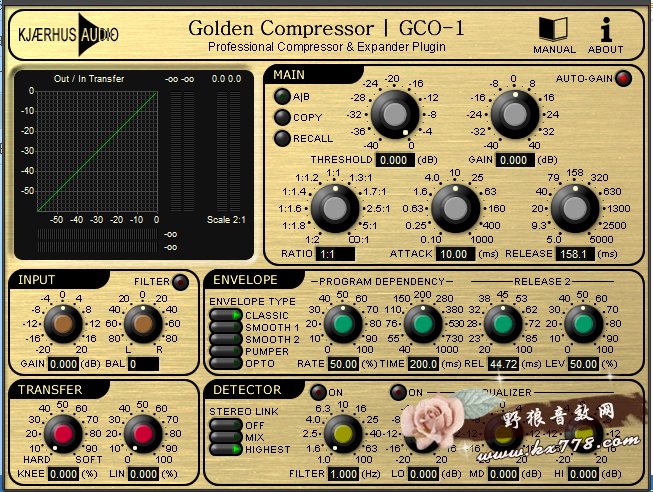Click the MD equalizer value field
The width and height of the screenshot is (653, 492).
[503, 474]
